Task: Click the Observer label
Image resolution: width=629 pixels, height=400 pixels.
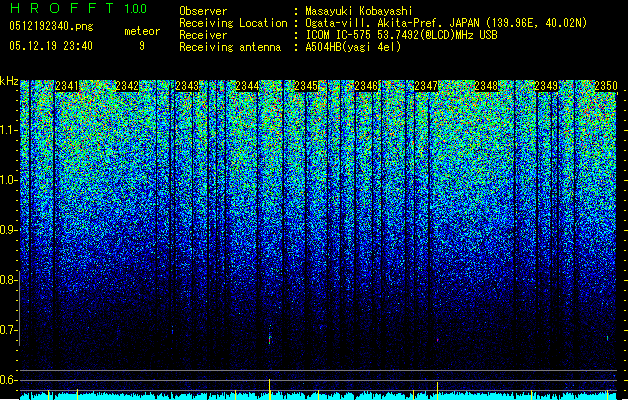Action: [203, 11]
